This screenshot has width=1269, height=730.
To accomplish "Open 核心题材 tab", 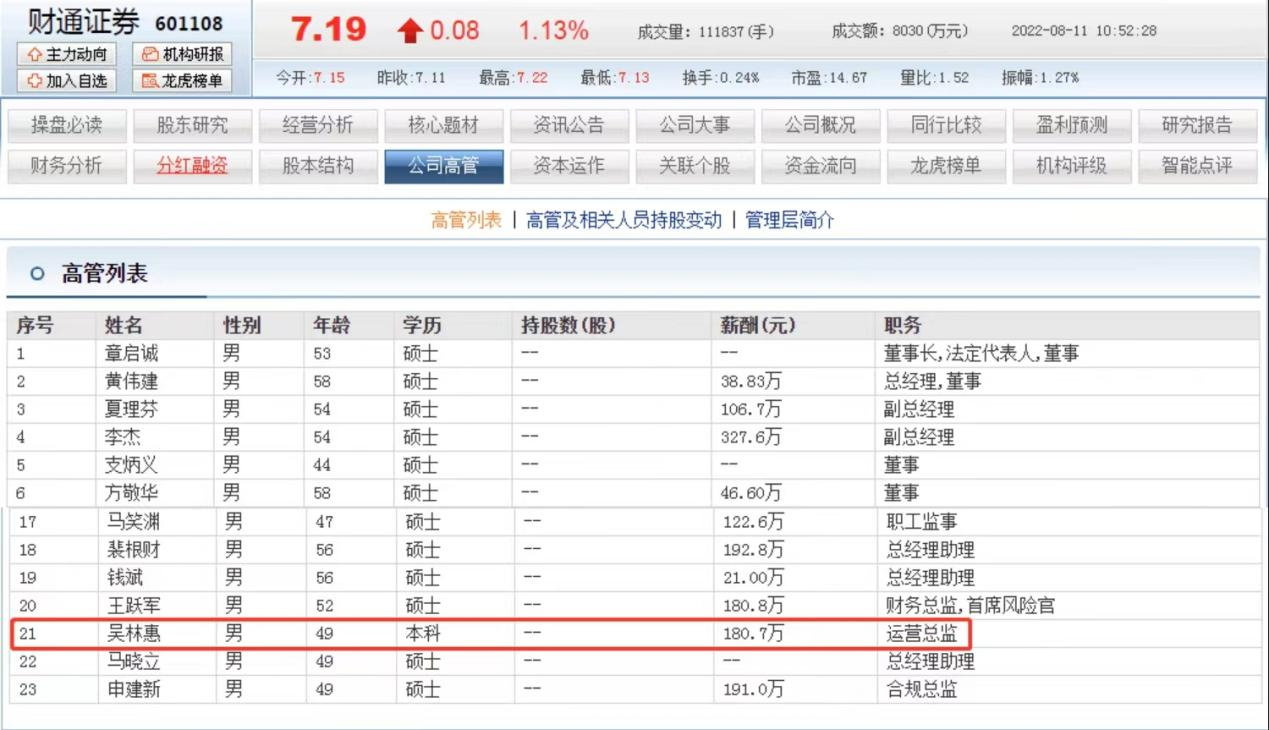I will pyautogui.click(x=443, y=126).
